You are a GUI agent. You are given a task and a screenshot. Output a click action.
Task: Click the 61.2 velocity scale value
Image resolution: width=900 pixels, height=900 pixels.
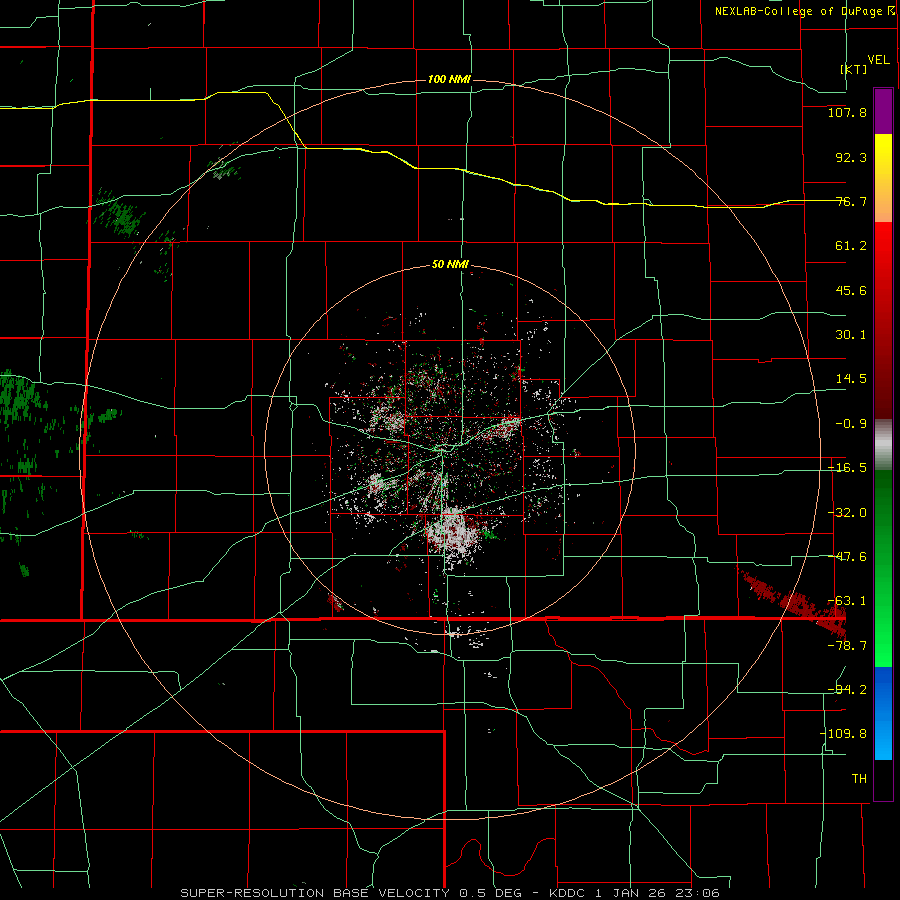[851, 246]
